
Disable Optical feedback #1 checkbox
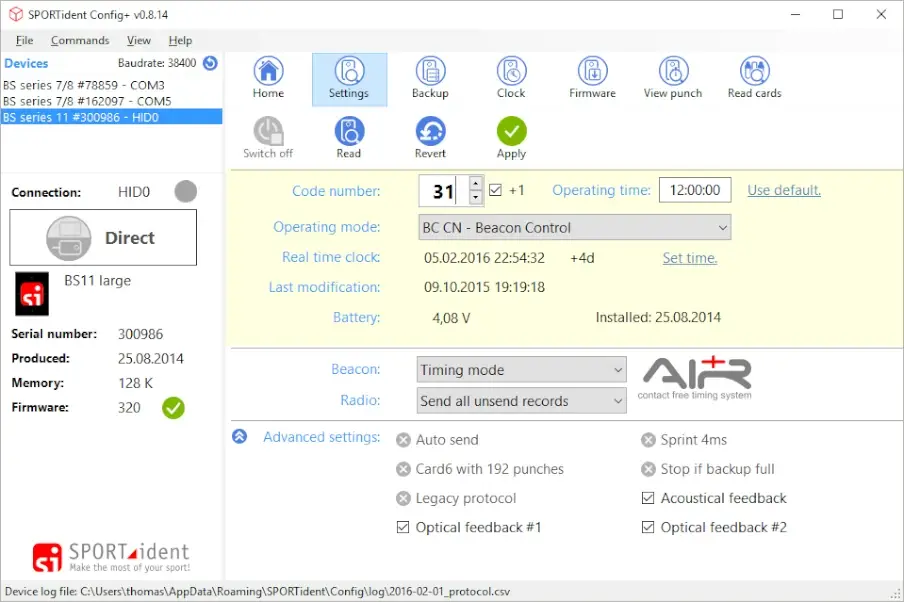click(x=403, y=527)
